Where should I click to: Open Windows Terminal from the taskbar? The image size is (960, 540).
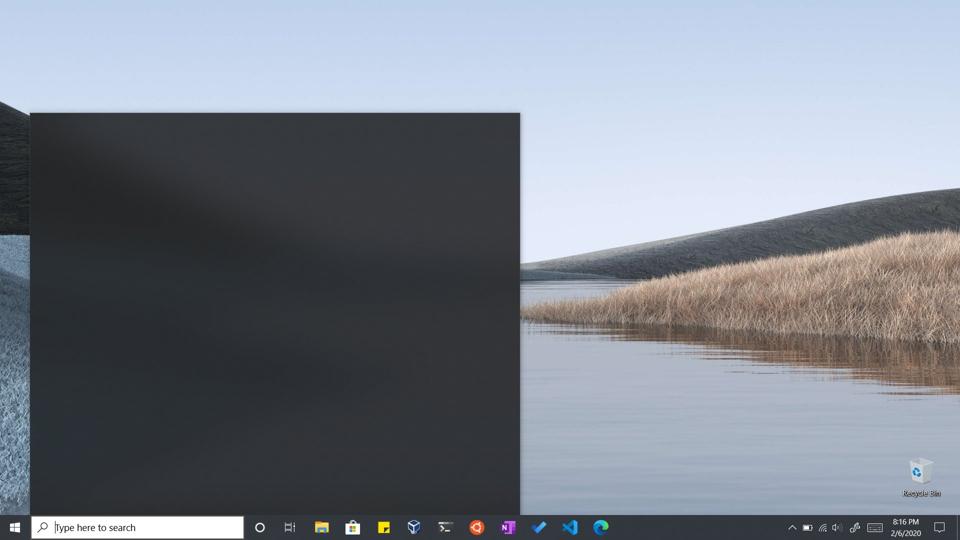(x=446, y=527)
